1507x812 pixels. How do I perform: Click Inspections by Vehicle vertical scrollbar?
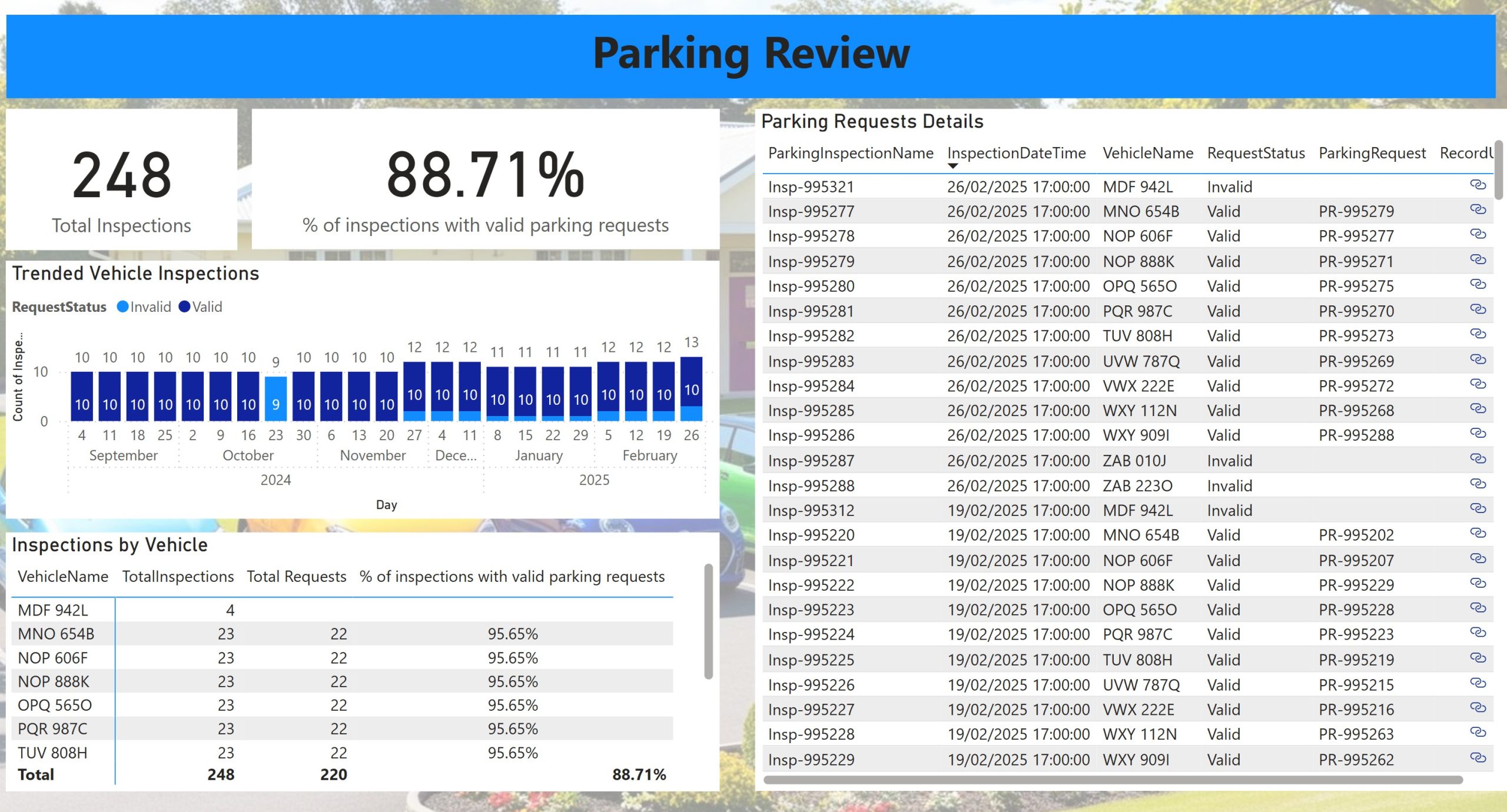[x=708, y=621]
